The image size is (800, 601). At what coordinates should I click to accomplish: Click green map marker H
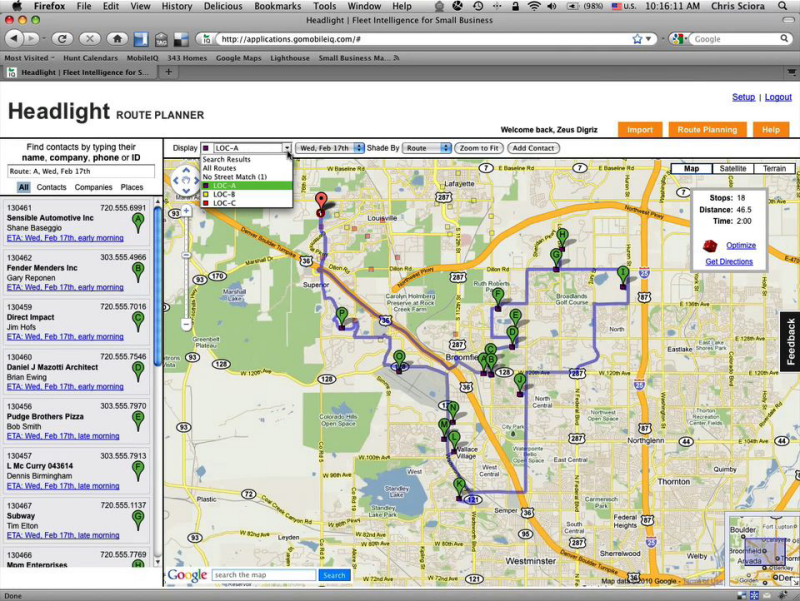(x=562, y=235)
